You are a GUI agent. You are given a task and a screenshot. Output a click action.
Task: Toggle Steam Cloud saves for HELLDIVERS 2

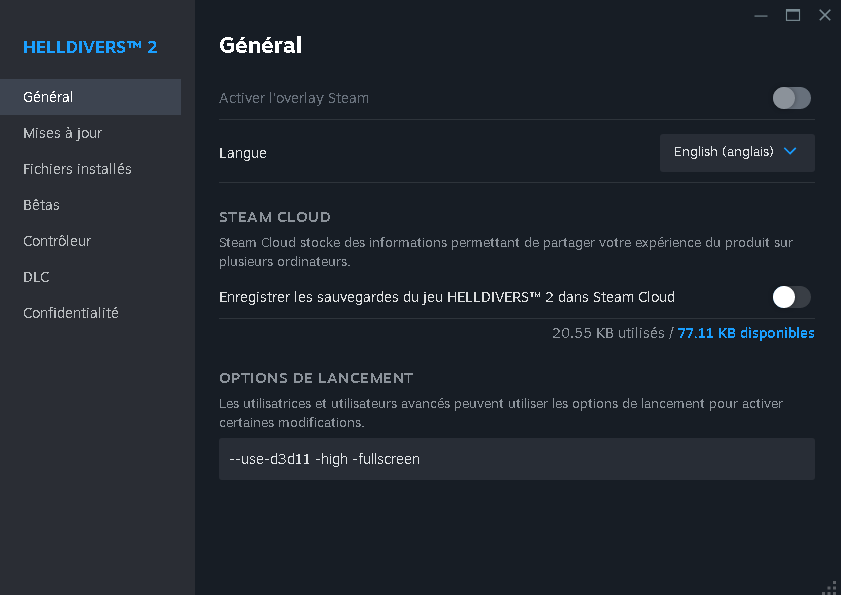click(791, 297)
